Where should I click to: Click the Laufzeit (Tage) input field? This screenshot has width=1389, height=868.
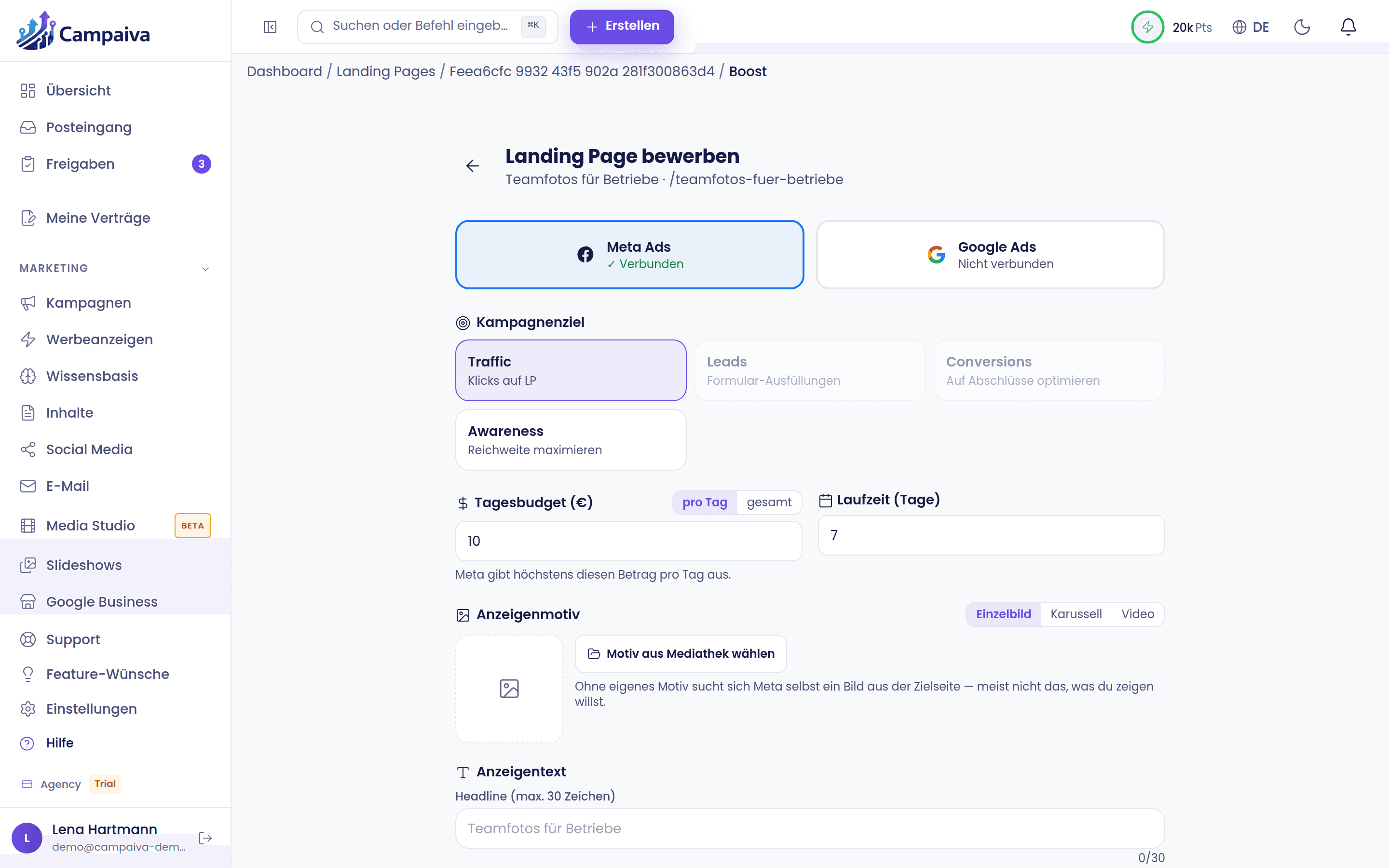coord(991,535)
